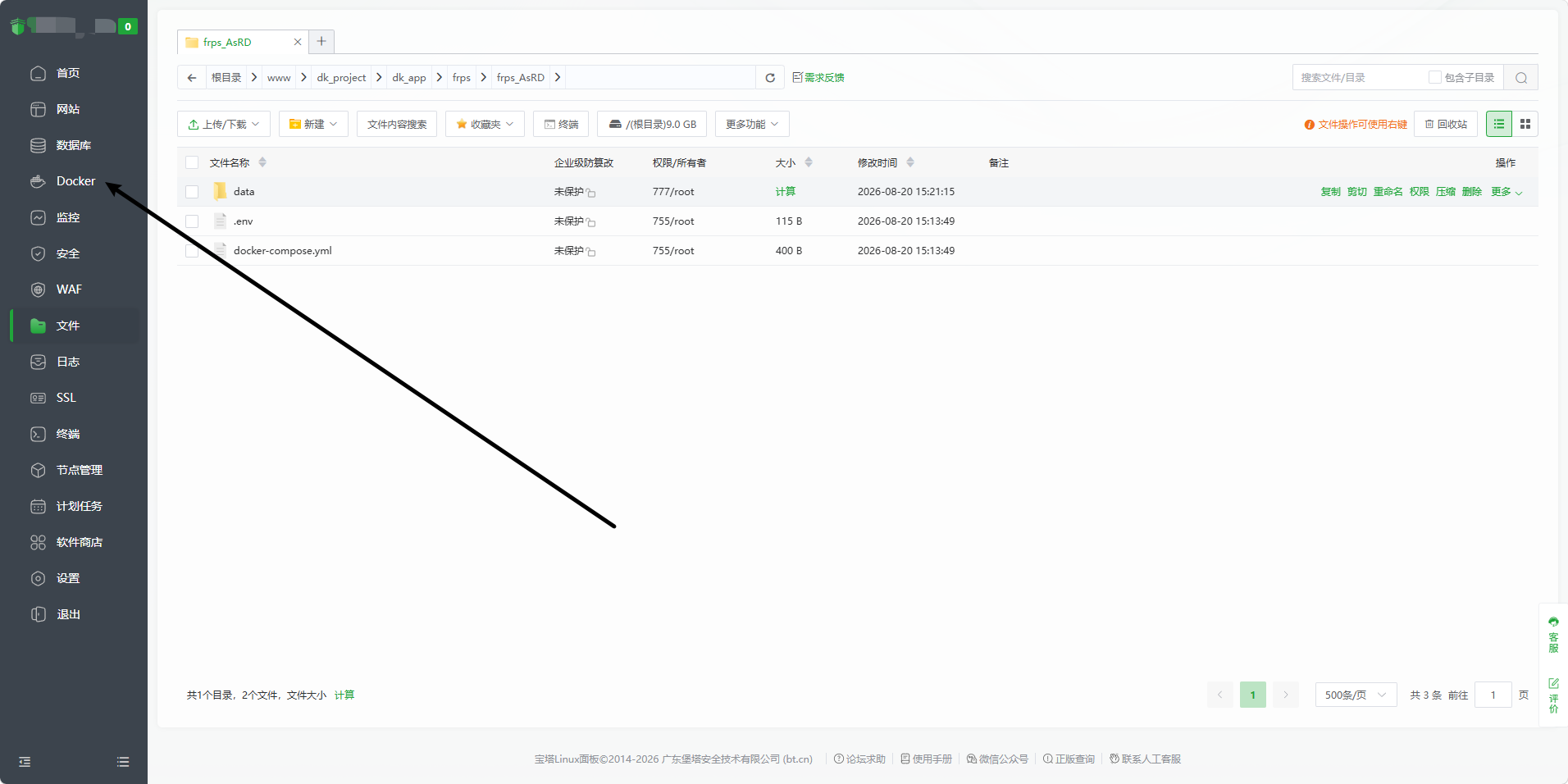The image size is (1568, 784).
Task: Click the sidebar menu list icon at bottom
Action: (x=123, y=762)
